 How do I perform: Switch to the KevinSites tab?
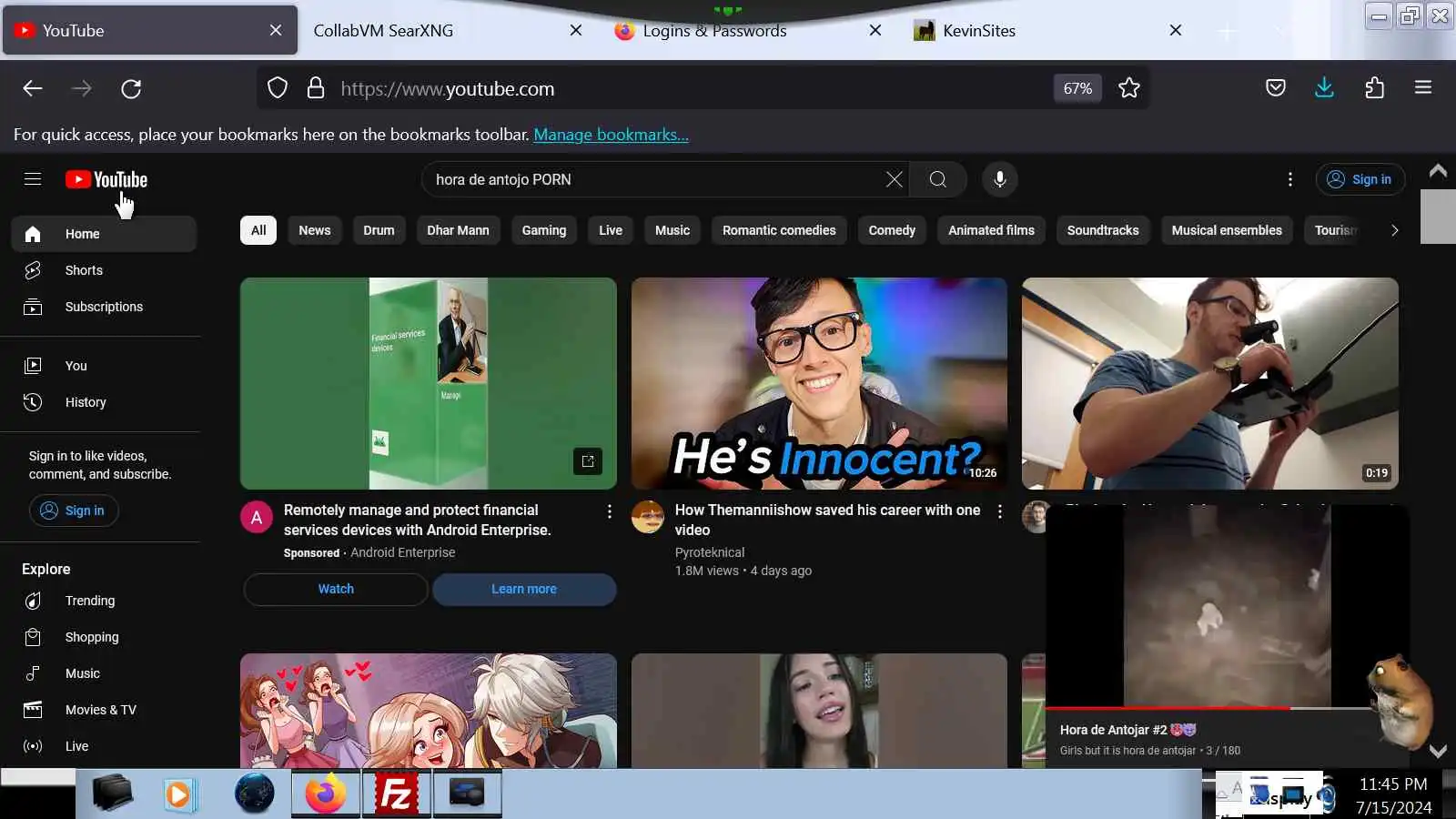pyautogui.click(x=1046, y=30)
